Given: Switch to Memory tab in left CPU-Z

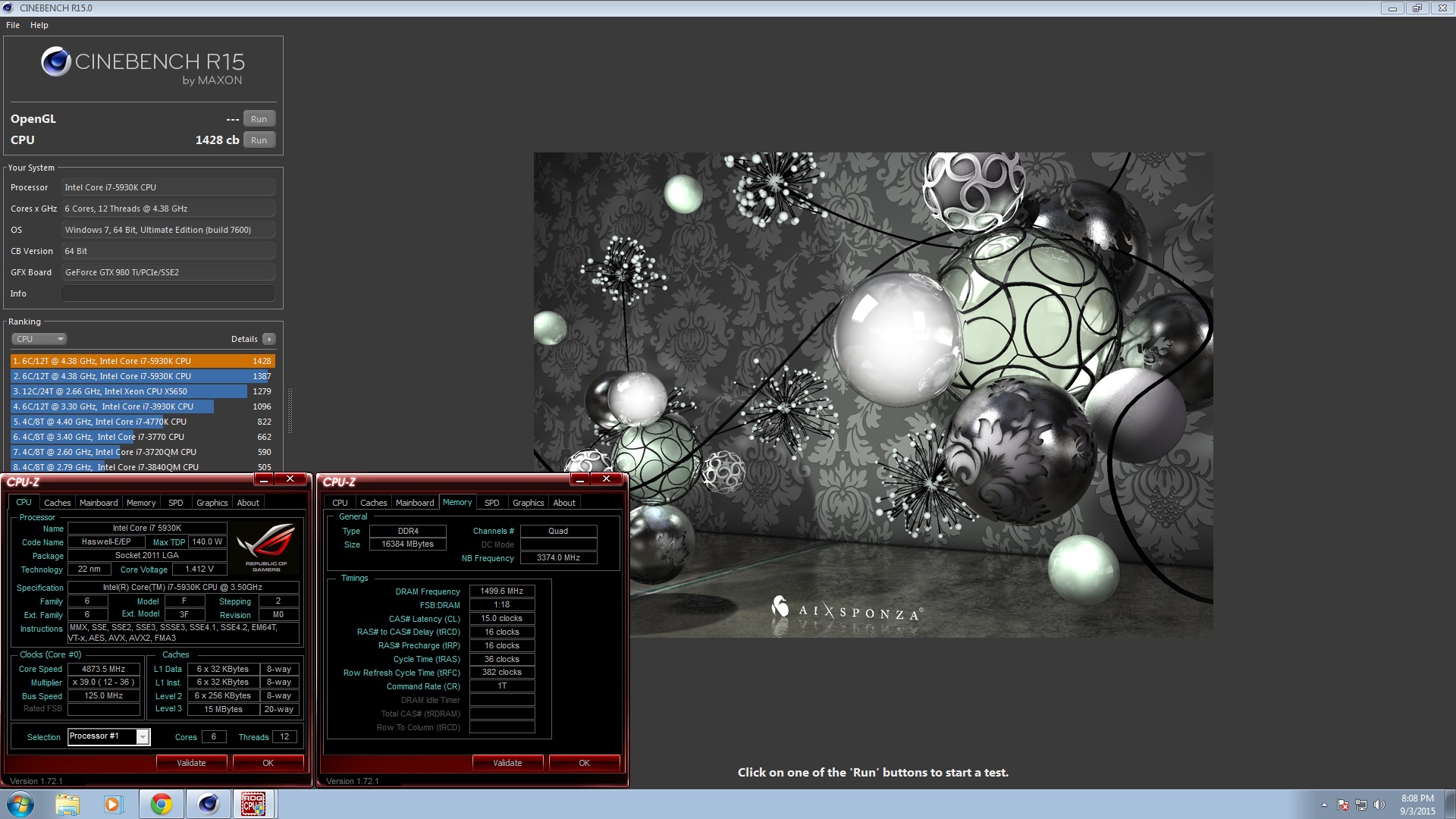Looking at the screenshot, I should [x=141, y=503].
